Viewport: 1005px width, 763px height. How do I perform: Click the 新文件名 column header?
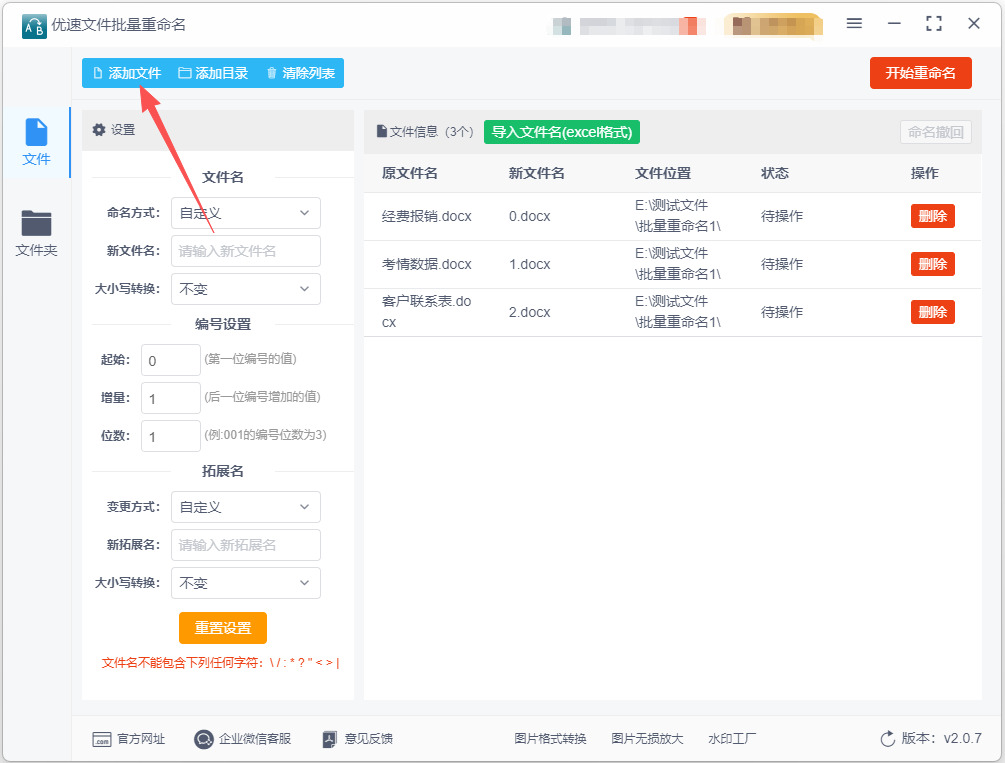click(x=536, y=173)
